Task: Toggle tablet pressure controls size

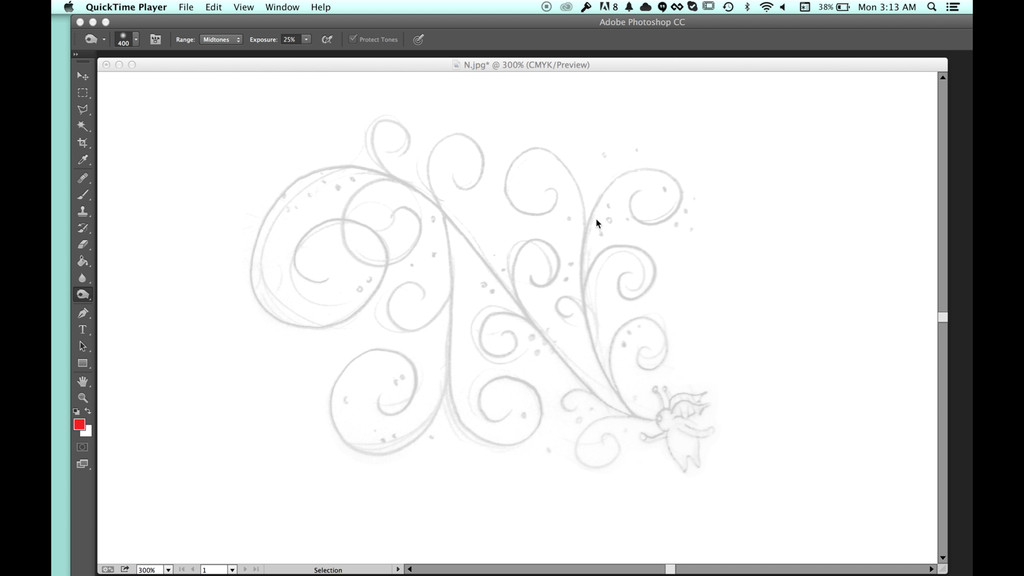Action: tap(419, 39)
